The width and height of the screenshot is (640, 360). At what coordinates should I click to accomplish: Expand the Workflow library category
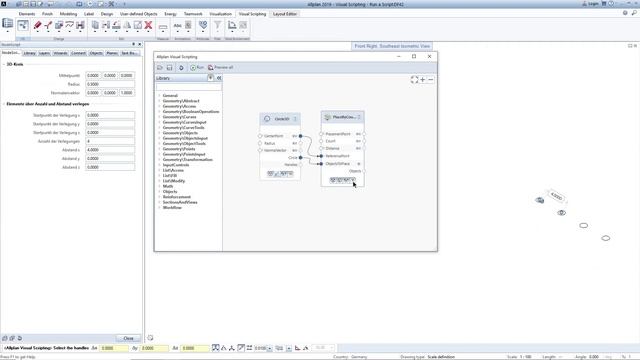click(159, 207)
